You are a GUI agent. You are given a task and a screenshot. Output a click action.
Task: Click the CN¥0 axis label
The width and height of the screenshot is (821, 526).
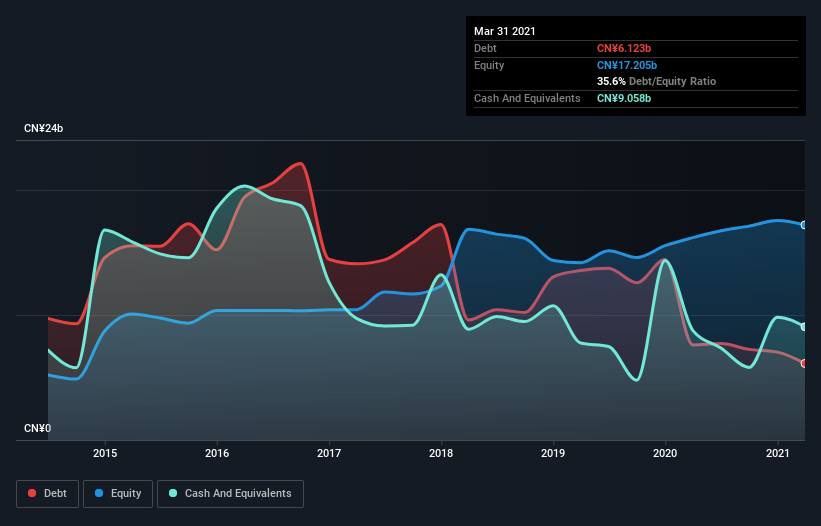38,428
